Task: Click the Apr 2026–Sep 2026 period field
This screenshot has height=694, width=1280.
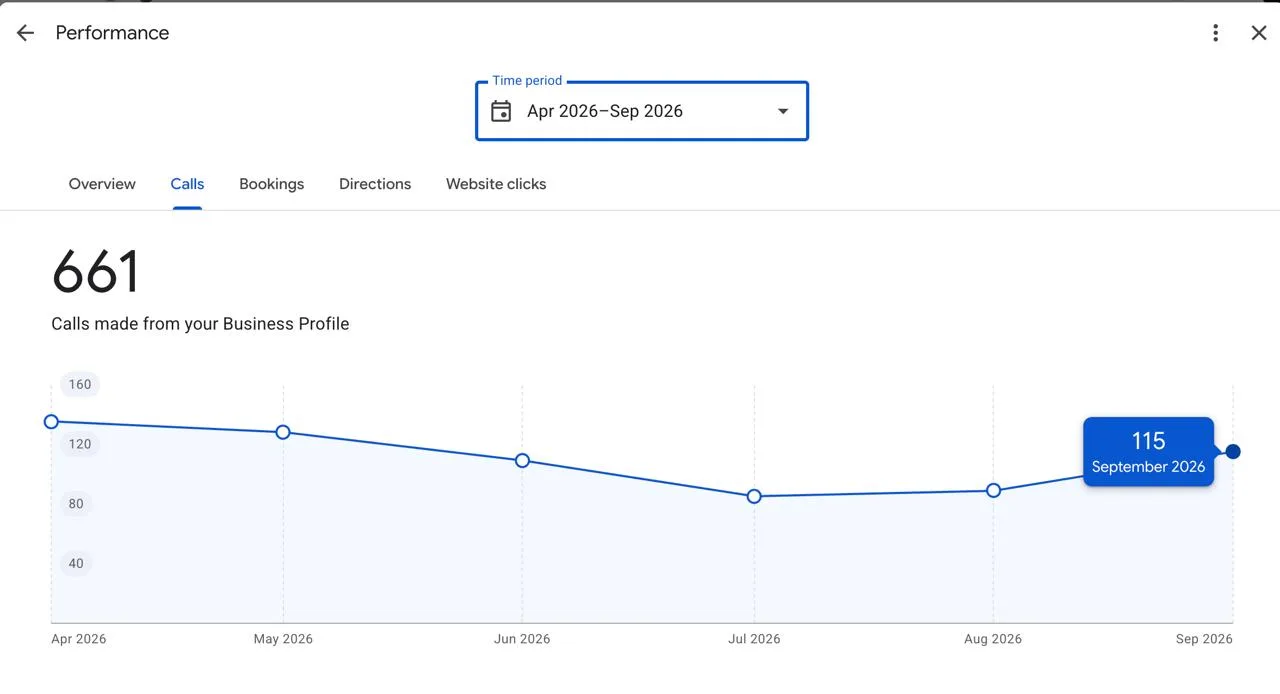Action: tap(642, 111)
